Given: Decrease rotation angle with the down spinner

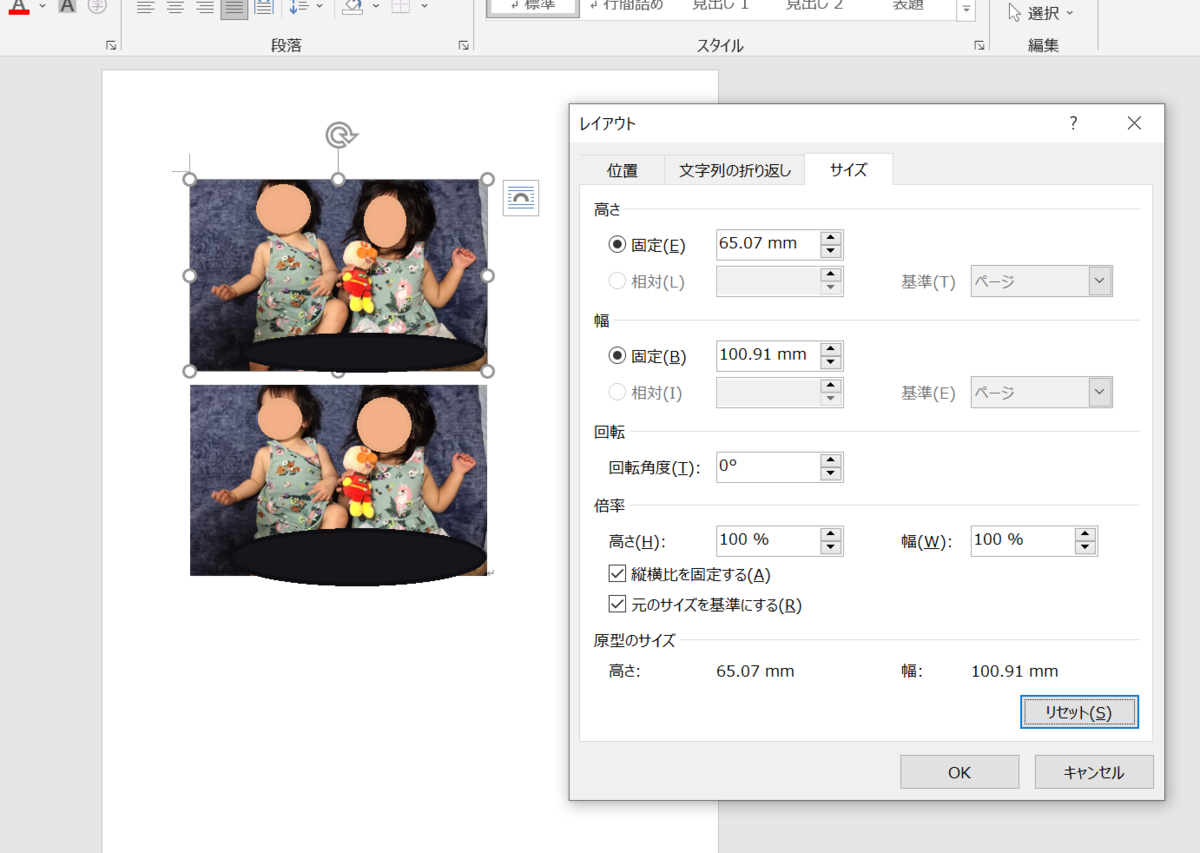Looking at the screenshot, I should (831, 474).
